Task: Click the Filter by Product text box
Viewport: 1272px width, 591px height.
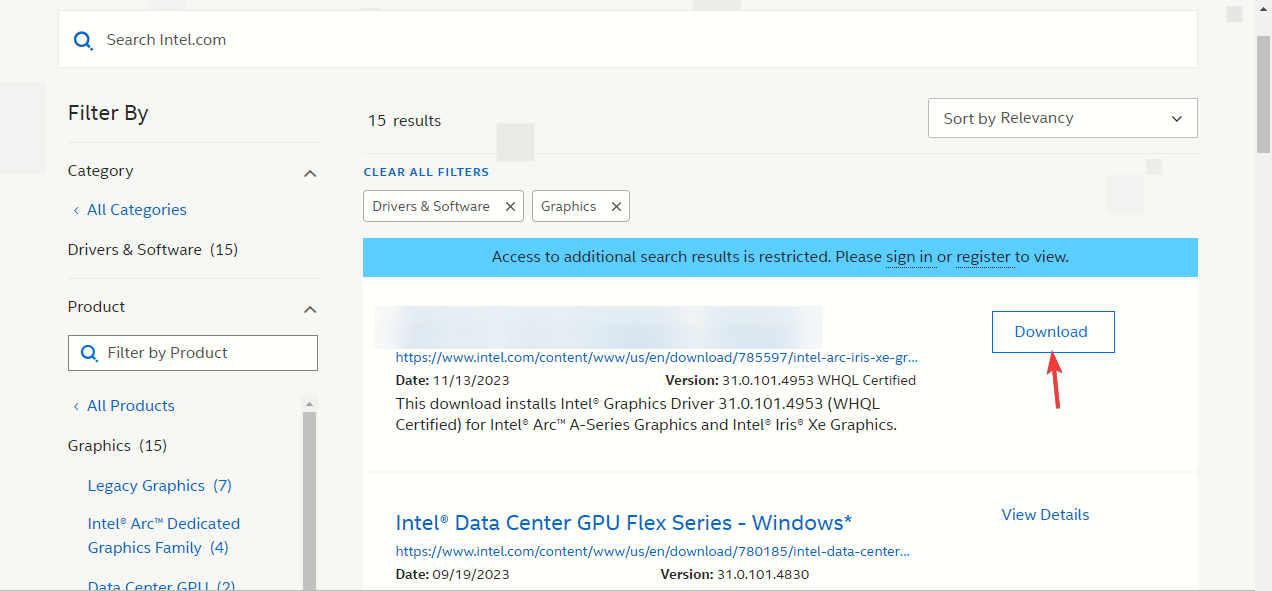Action: [x=205, y=353]
